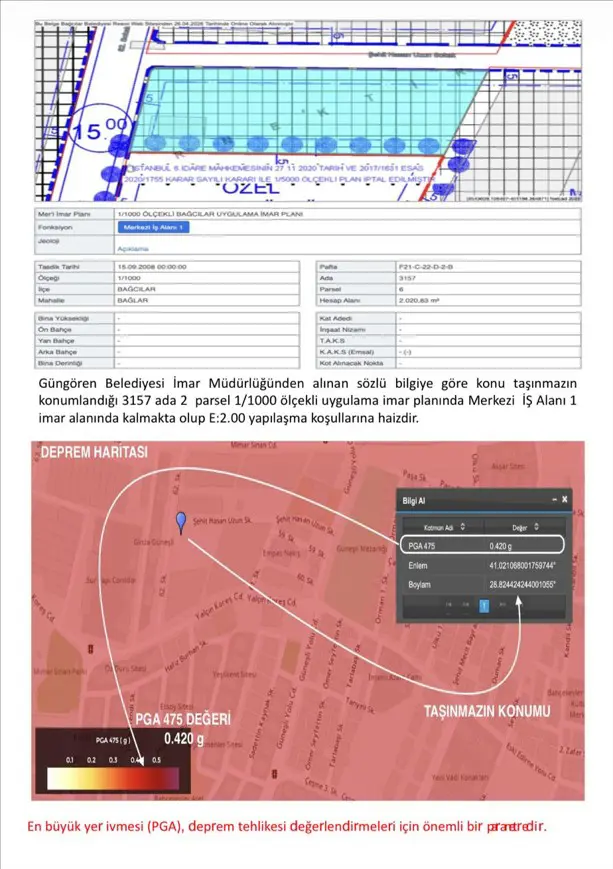The image size is (613, 869).
Task: Select the İlçe value BAĞCILAR
Action: [207, 289]
